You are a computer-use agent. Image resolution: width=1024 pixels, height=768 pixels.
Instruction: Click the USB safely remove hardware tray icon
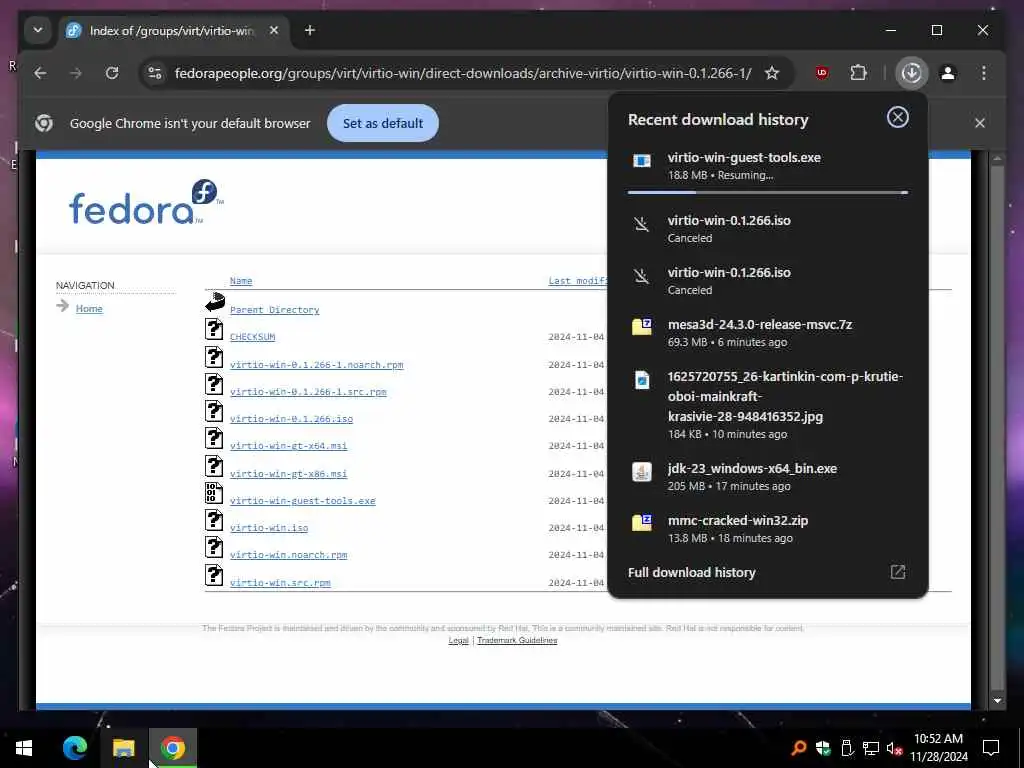(847, 748)
